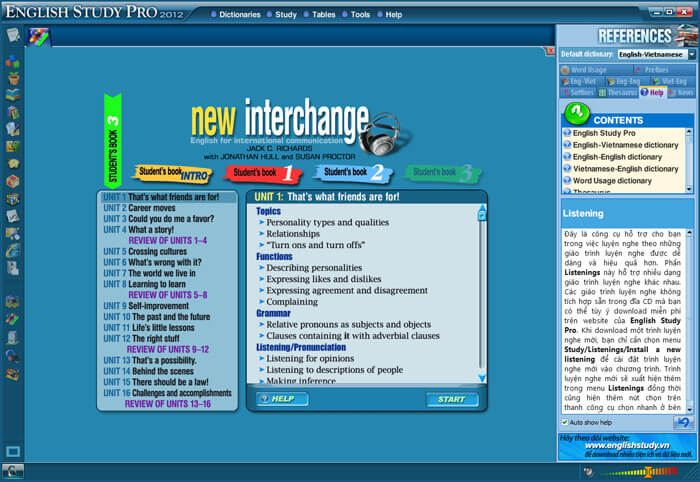Select UNIT 5 Crossing cultures
700x482 pixels.
[145, 251]
